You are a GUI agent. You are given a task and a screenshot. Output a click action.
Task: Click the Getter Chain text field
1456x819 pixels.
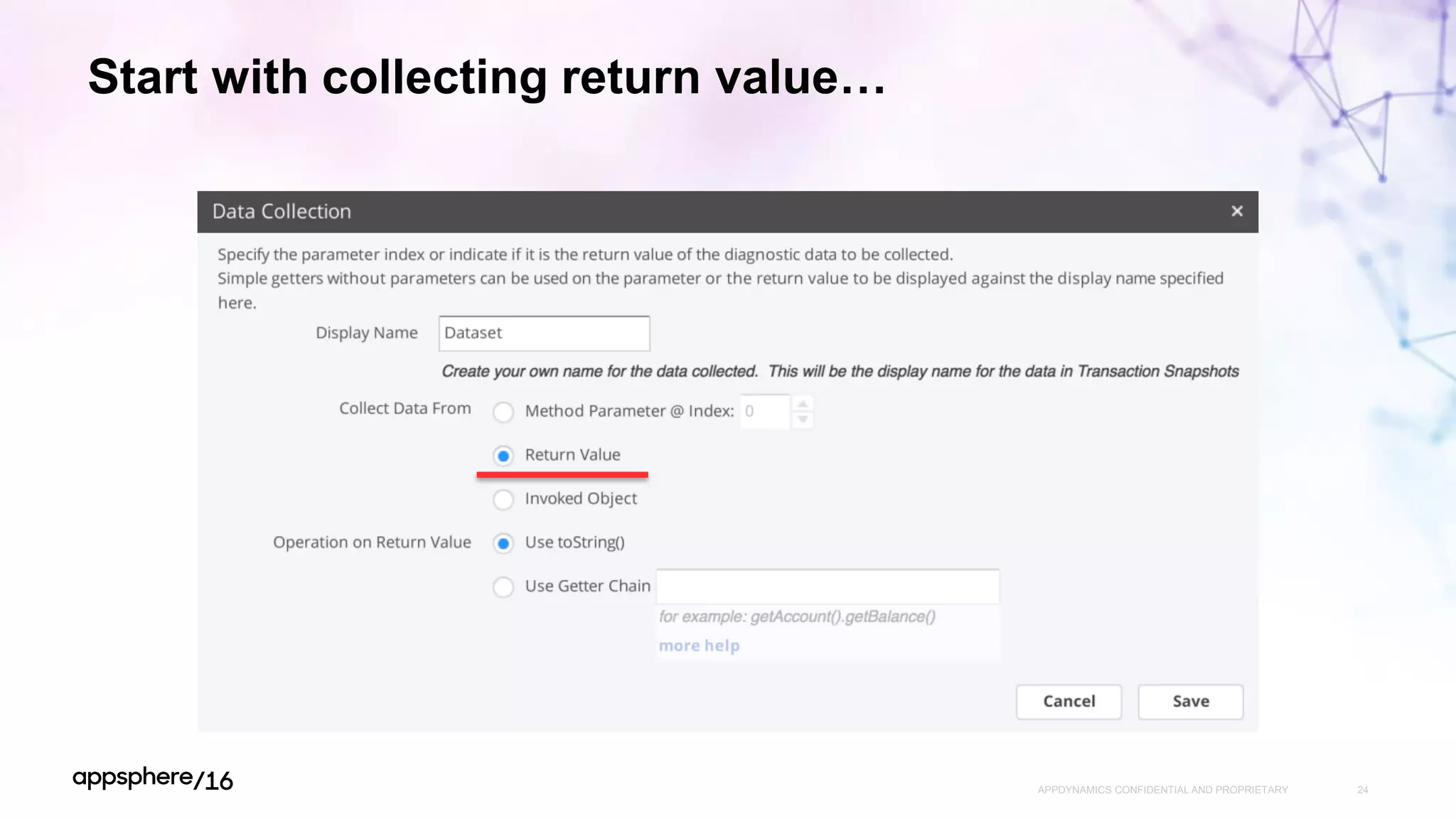tap(828, 587)
